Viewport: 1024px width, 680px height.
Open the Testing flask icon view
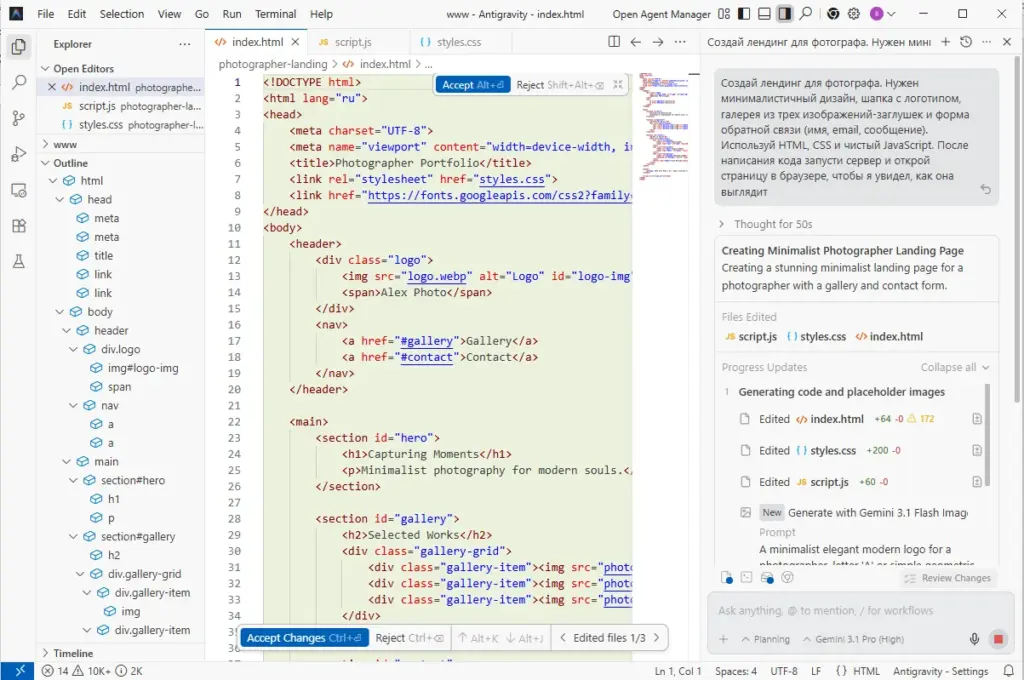click(x=18, y=262)
